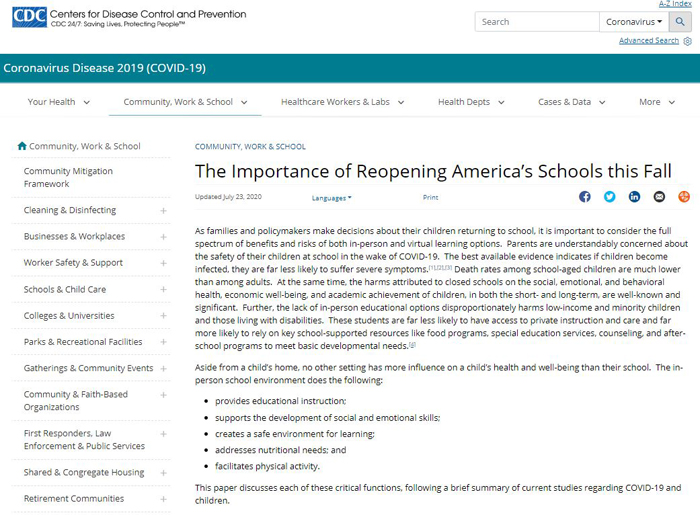
Task: Expand Colleges & Universities plus icon
Action: point(163,316)
